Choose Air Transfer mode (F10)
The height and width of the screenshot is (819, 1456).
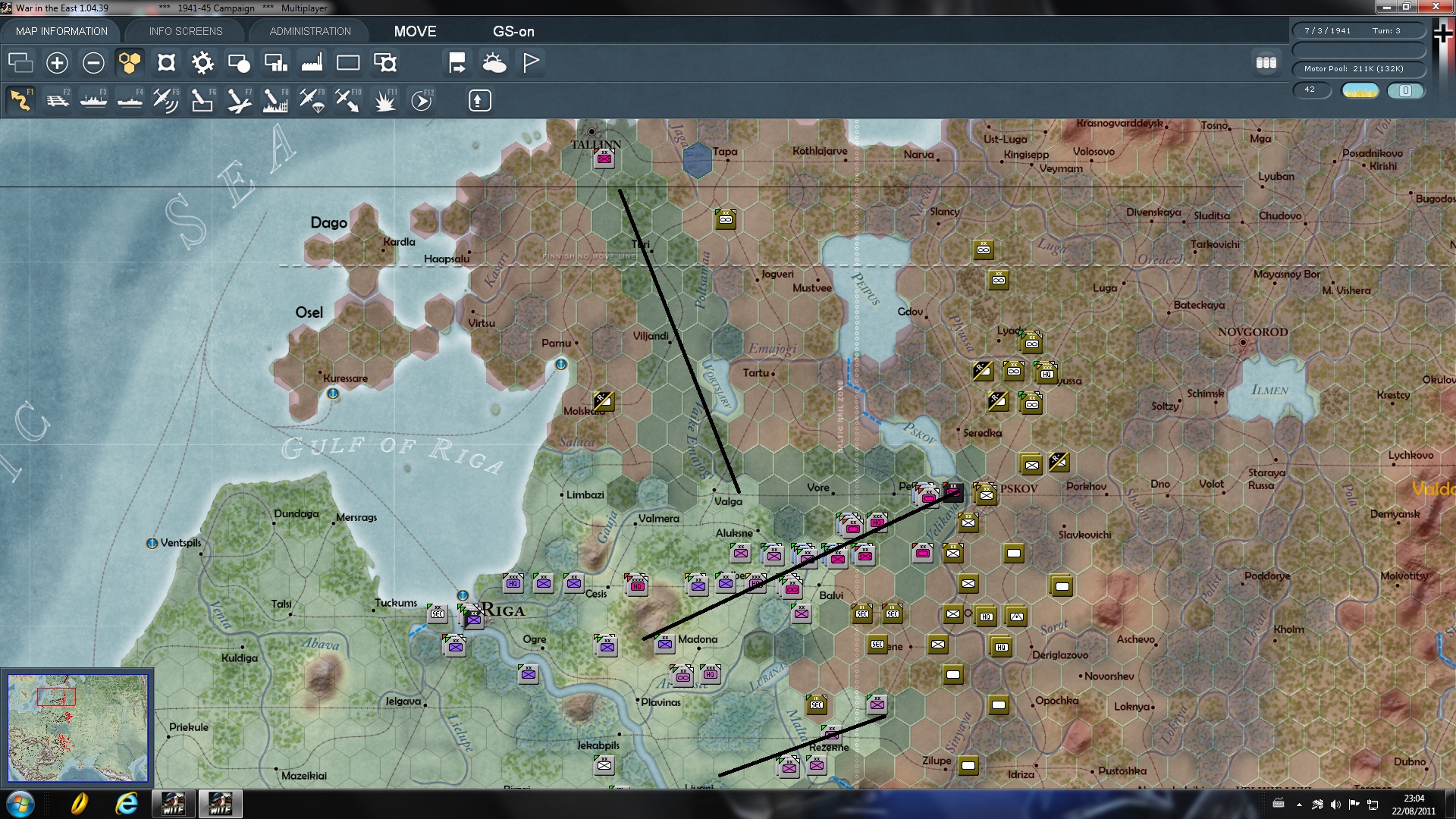coord(348,100)
